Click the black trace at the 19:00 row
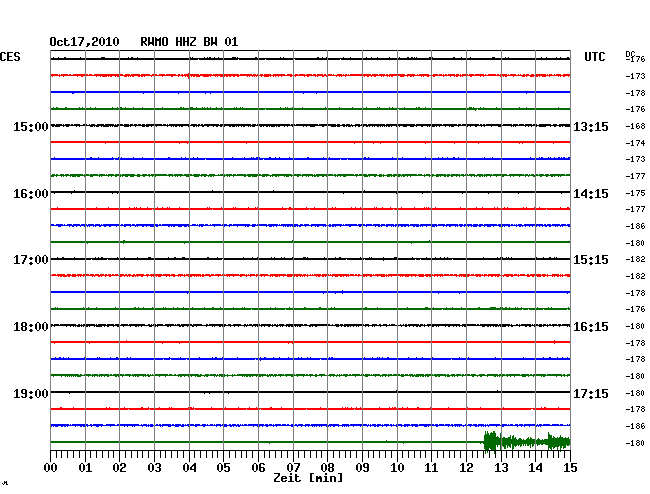Viewport: 650px width, 494px height. (310, 392)
